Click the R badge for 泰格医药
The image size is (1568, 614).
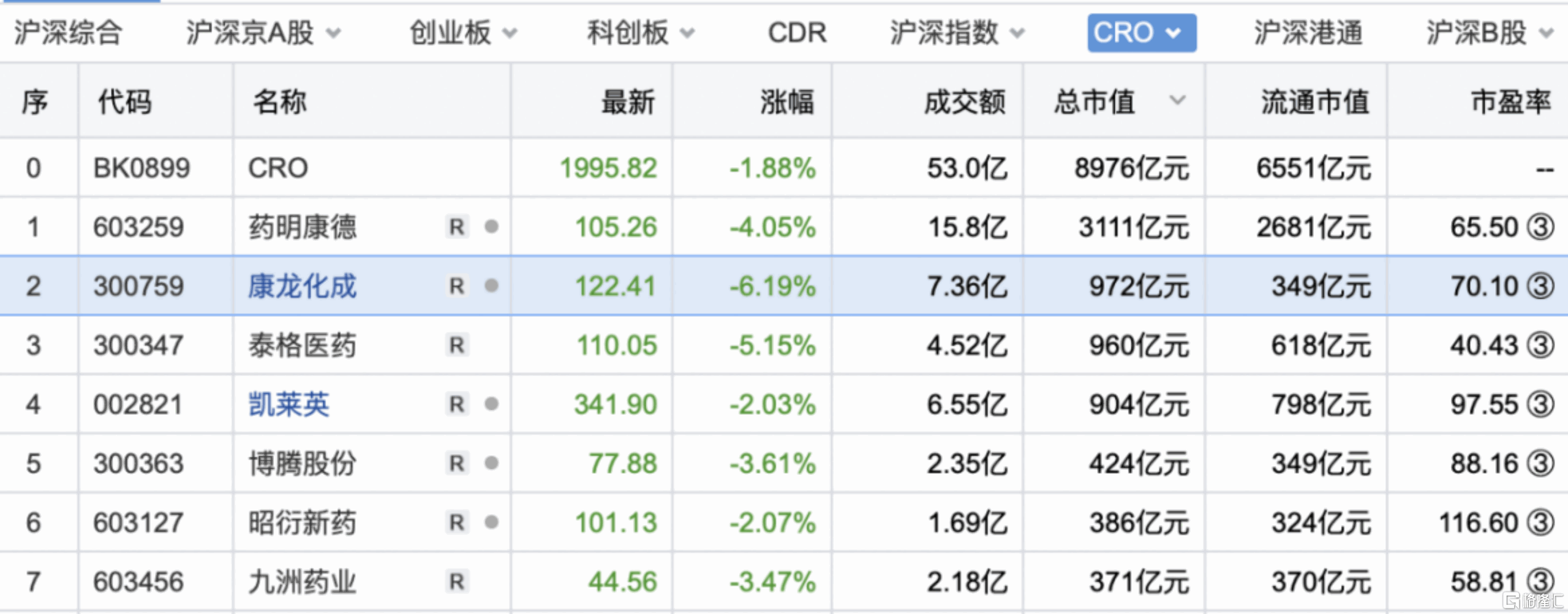457,345
